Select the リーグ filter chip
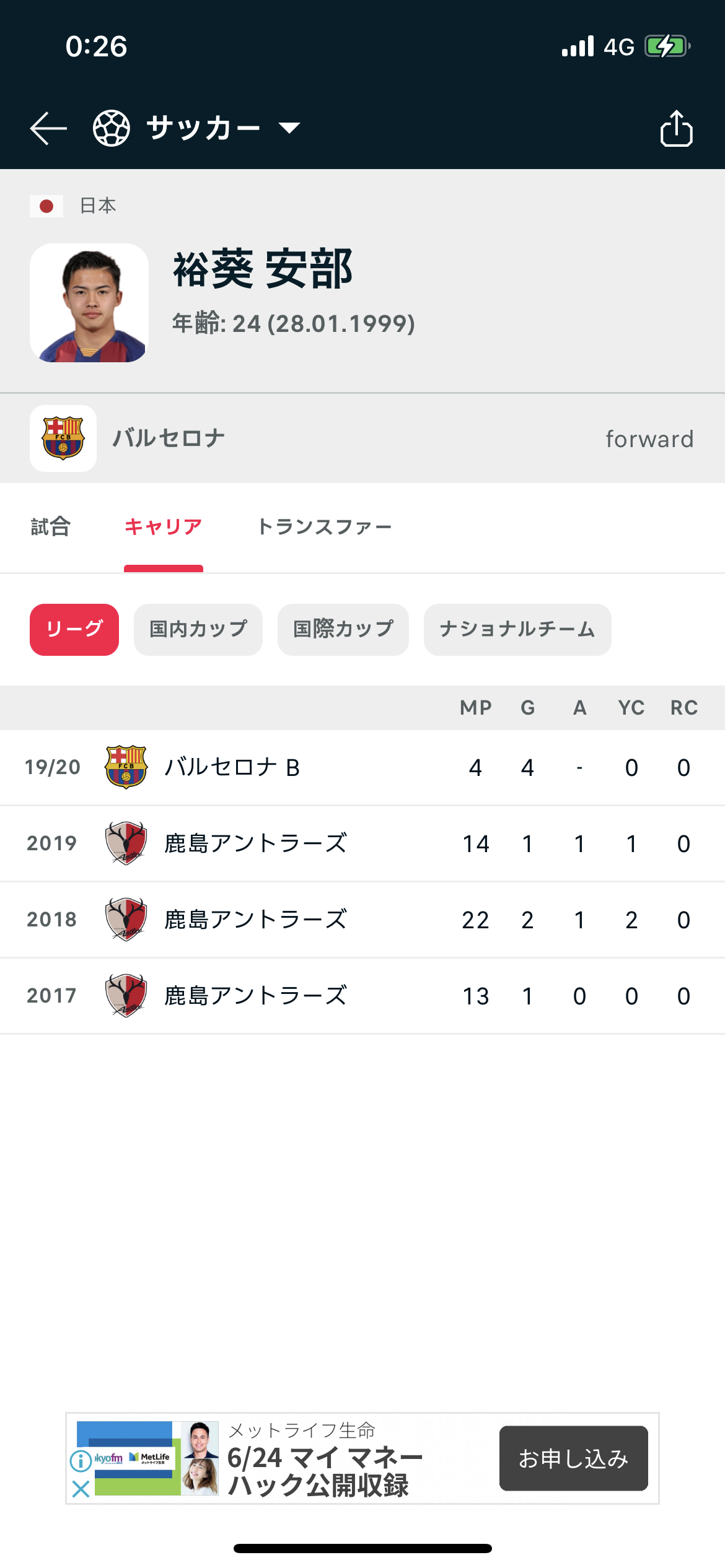 point(74,629)
